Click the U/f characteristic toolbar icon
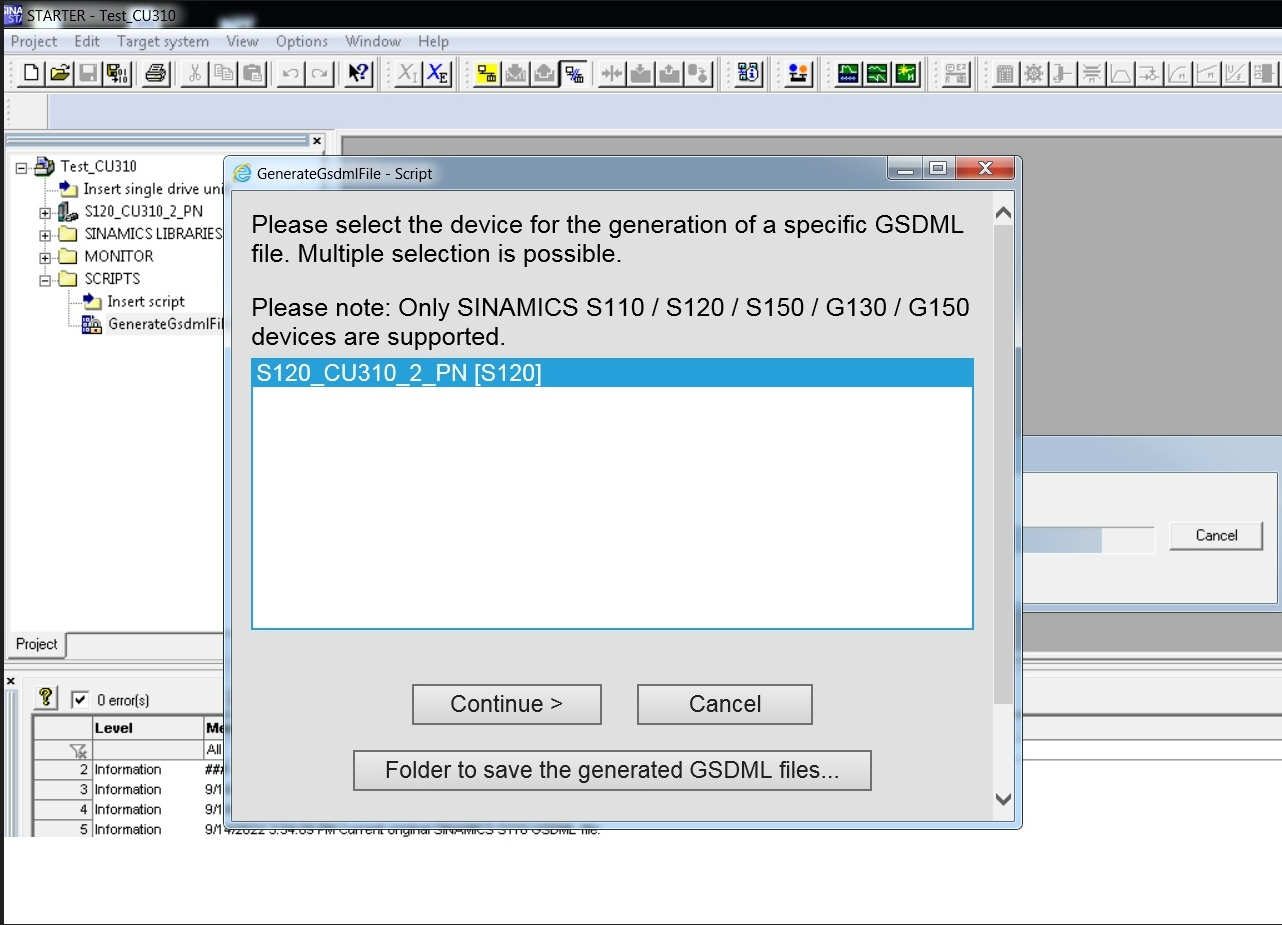The image size is (1282, 925). click(1237, 73)
